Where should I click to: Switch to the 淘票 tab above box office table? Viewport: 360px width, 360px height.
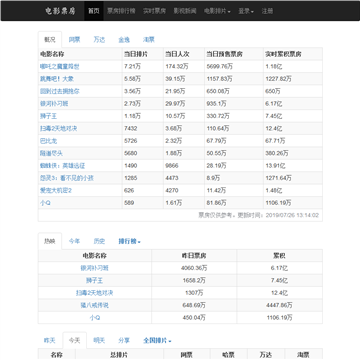[x=149, y=40]
